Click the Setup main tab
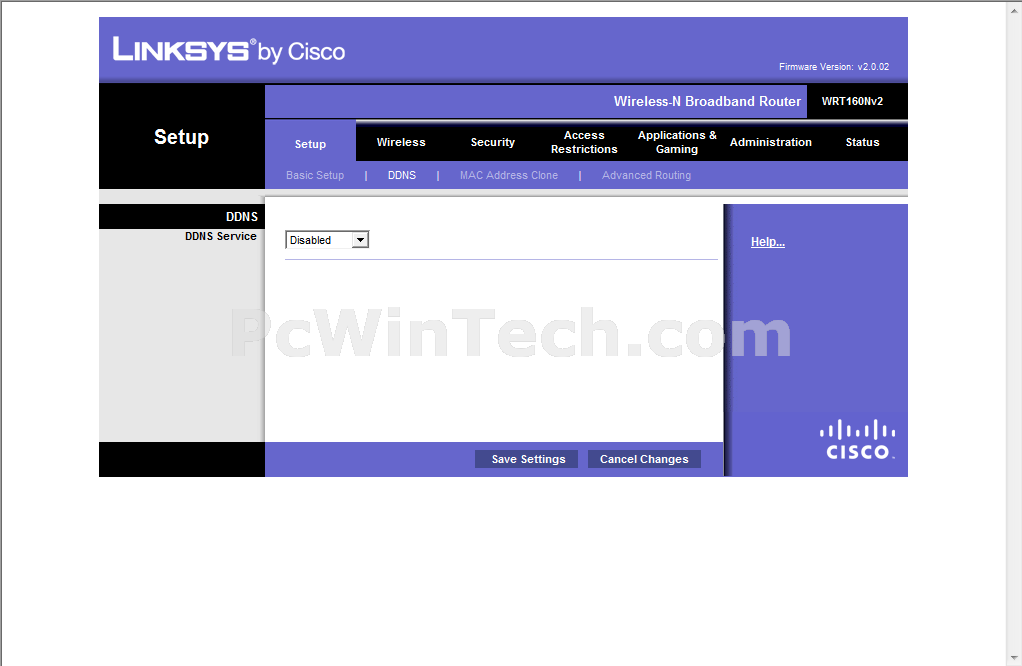Screen dimensions: 1022x666 coord(310,144)
